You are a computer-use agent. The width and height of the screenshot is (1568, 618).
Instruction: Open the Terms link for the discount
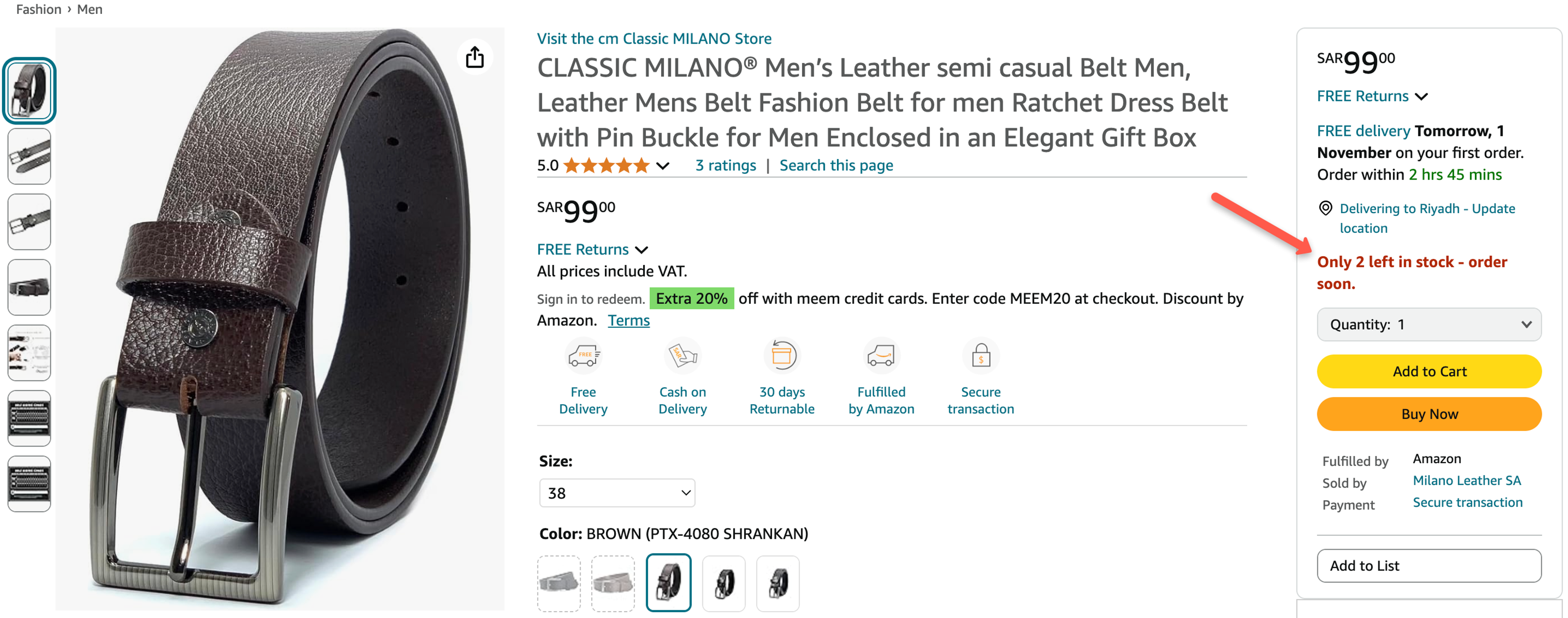[628, 320]
